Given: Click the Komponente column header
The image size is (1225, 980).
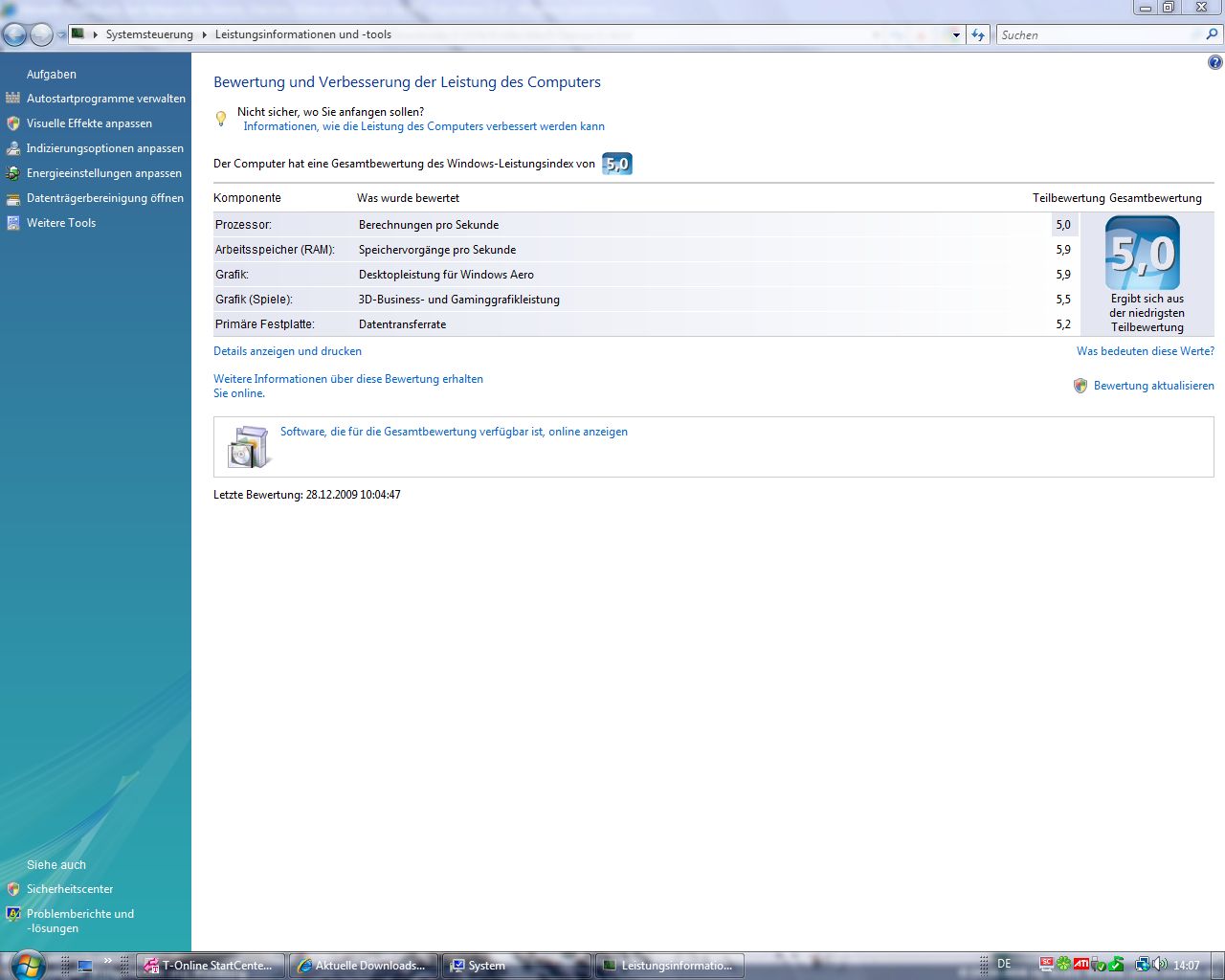Looking at the screenshot, I should tap(247, 198).
